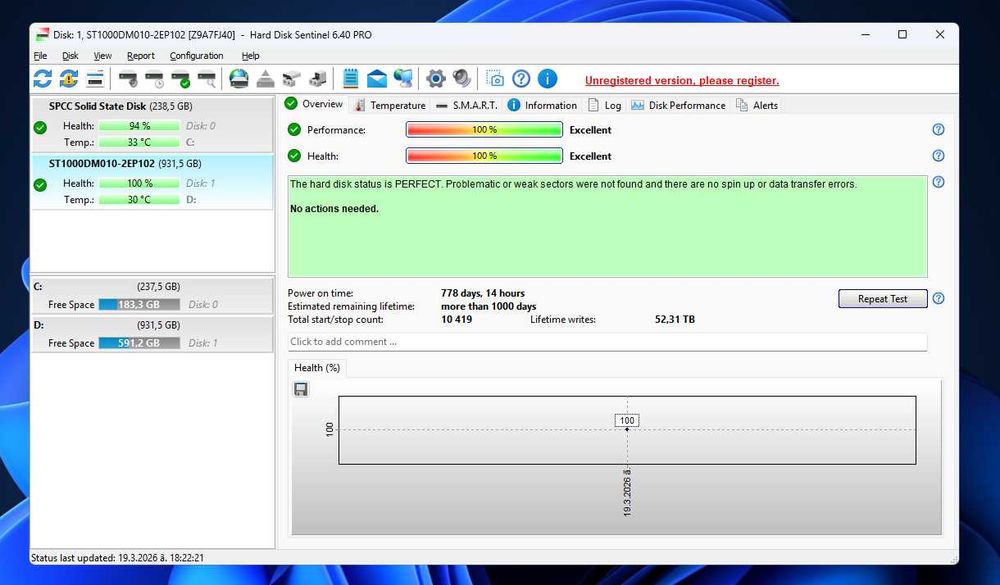Click the '10 419' start/stop count value
1000x585 pixels.
[457, 320]
